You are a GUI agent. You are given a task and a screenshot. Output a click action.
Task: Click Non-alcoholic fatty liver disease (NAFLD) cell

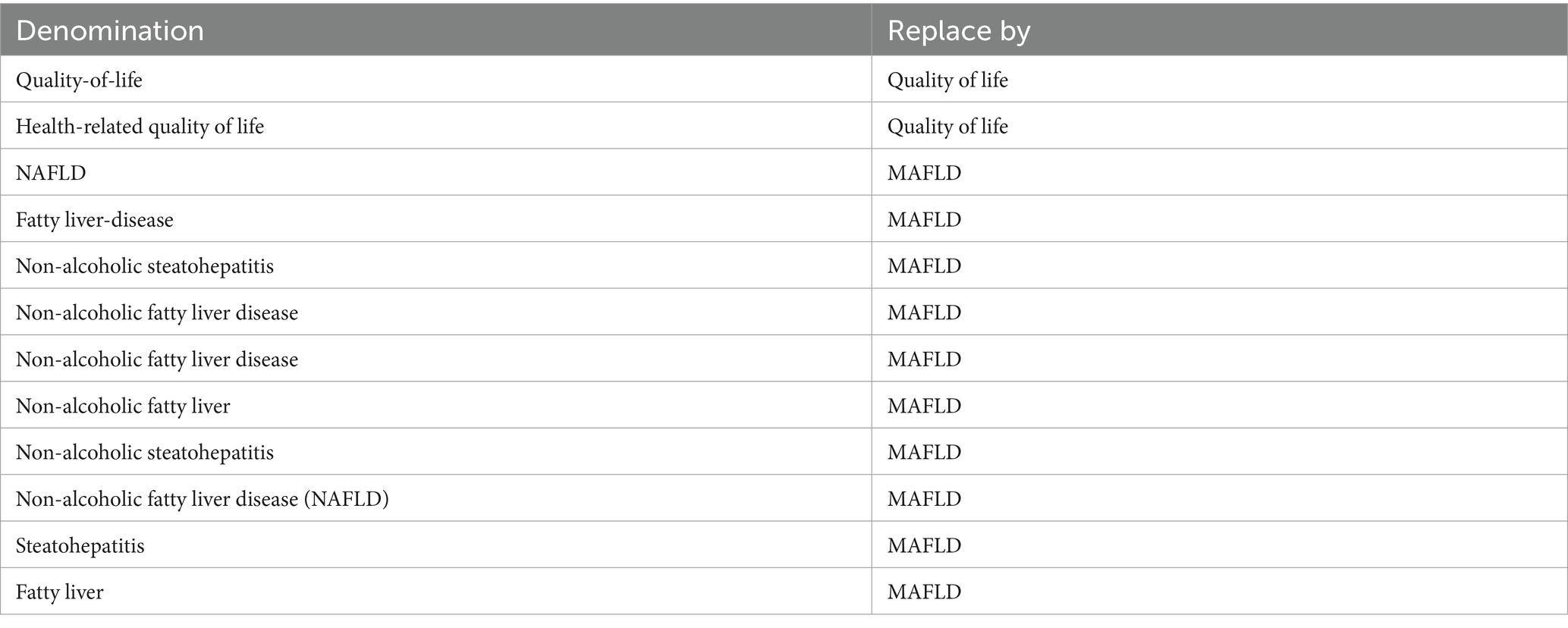pyautogui.click(x=202, y=499)
